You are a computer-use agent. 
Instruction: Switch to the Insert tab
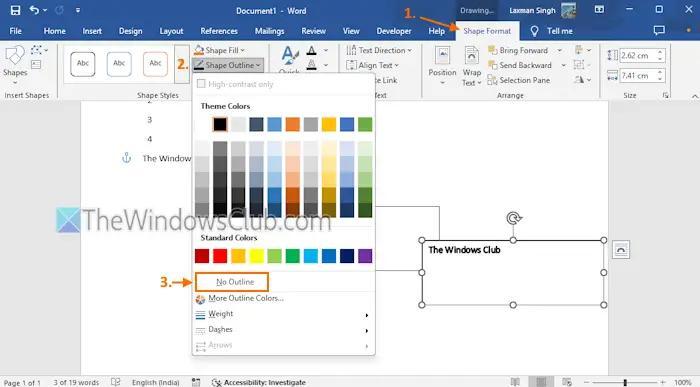[x=92, y=31]
